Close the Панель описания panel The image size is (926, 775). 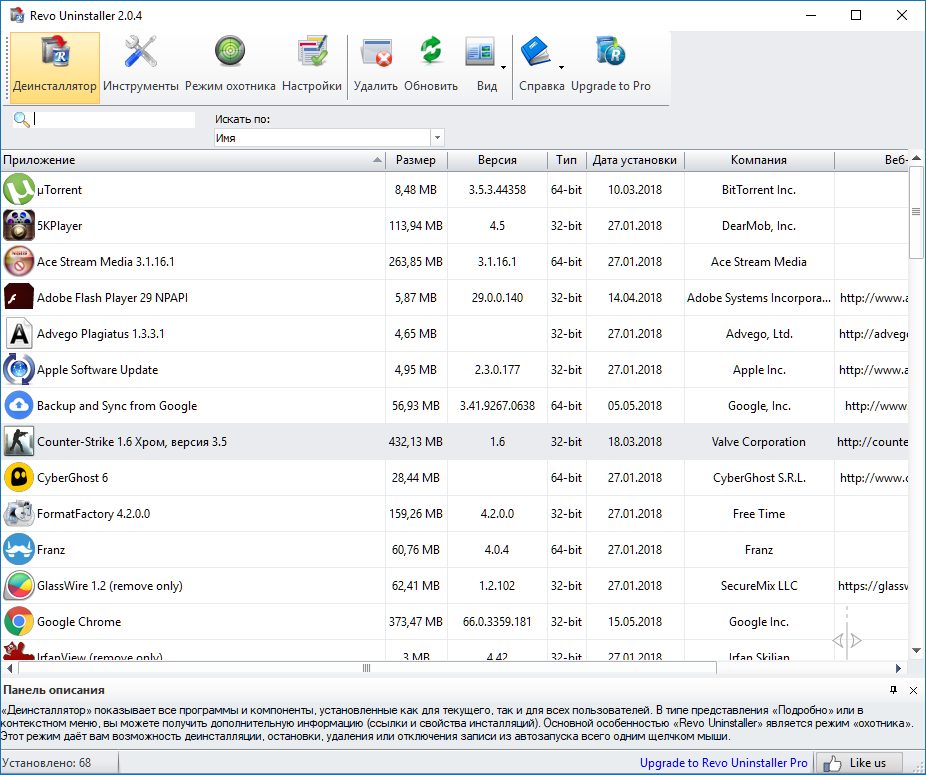(913, 690)
